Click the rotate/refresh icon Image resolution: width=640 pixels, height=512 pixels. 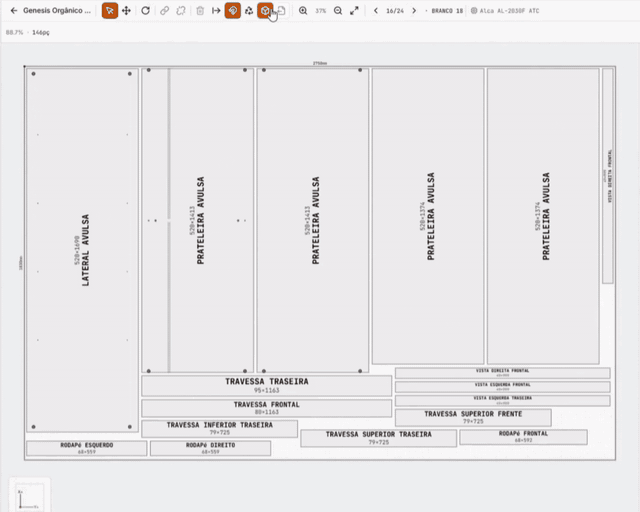click(x=145, y=11)
